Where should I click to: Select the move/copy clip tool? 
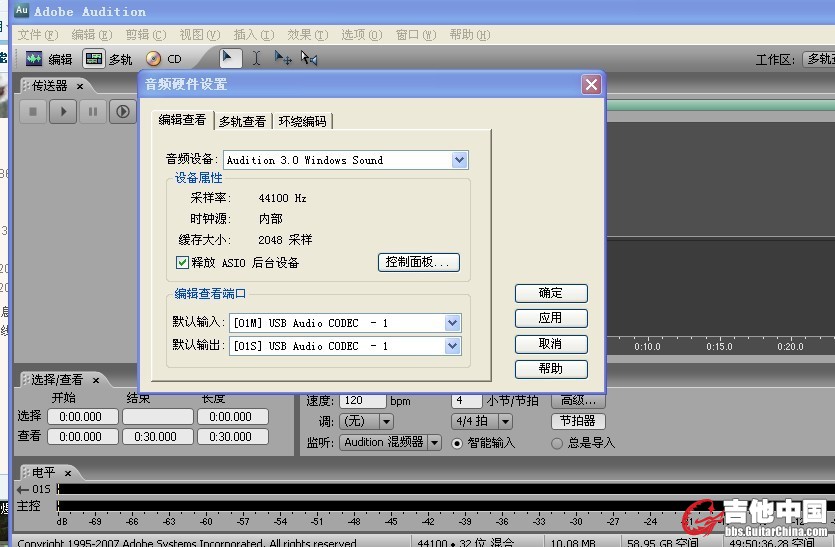pos(282,58)
